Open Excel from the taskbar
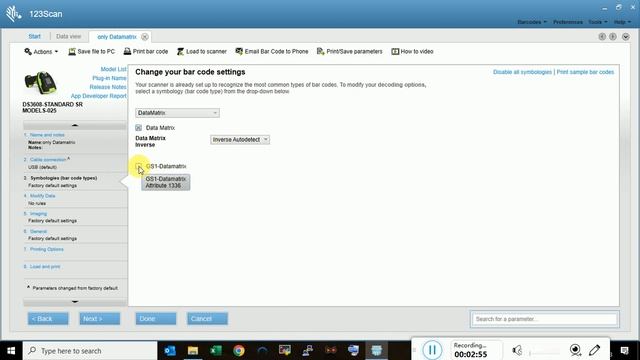 click(216, 351)
